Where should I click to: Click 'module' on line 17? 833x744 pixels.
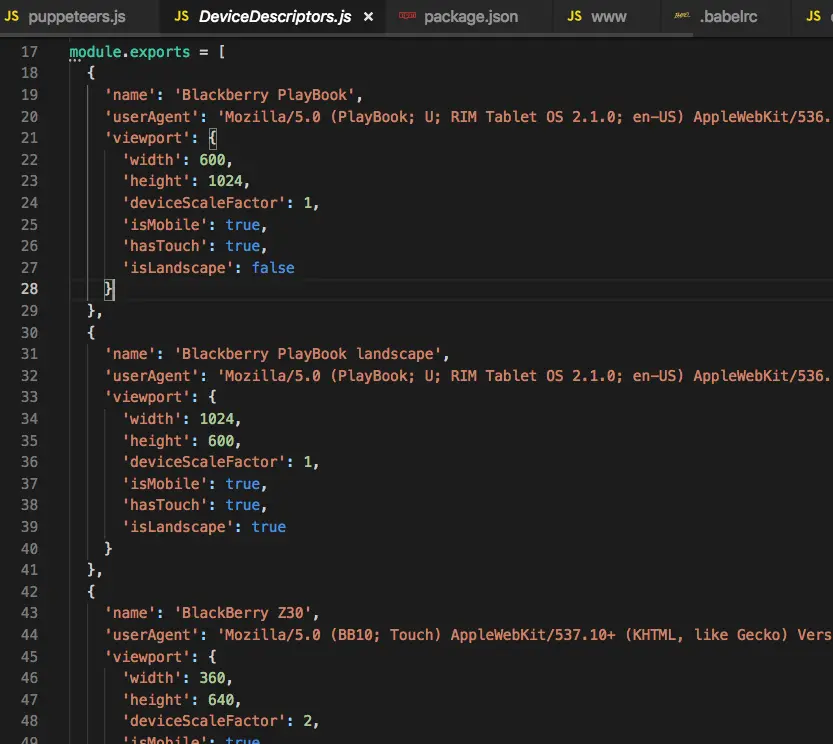(95, 52)
